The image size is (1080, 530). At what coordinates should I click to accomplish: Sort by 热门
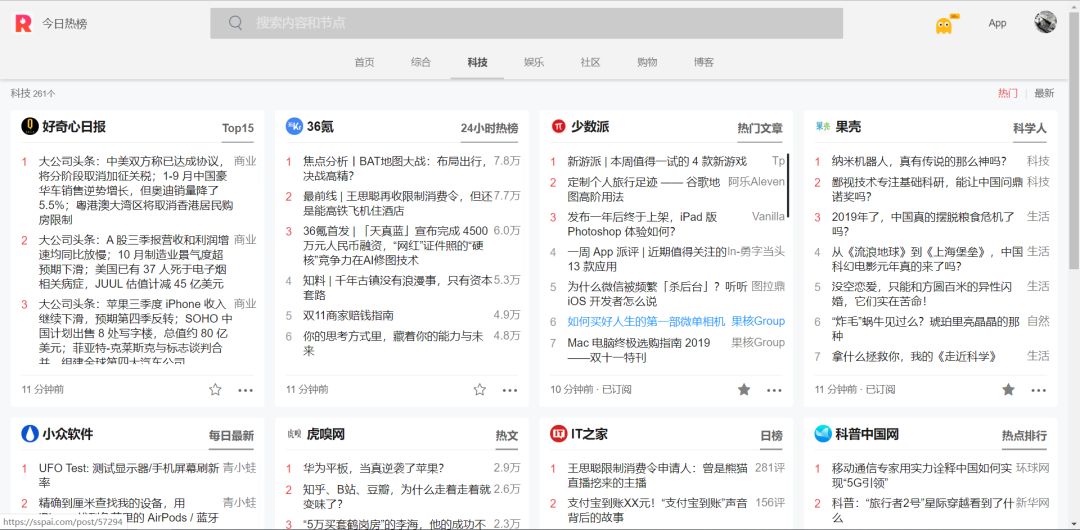1008,93
